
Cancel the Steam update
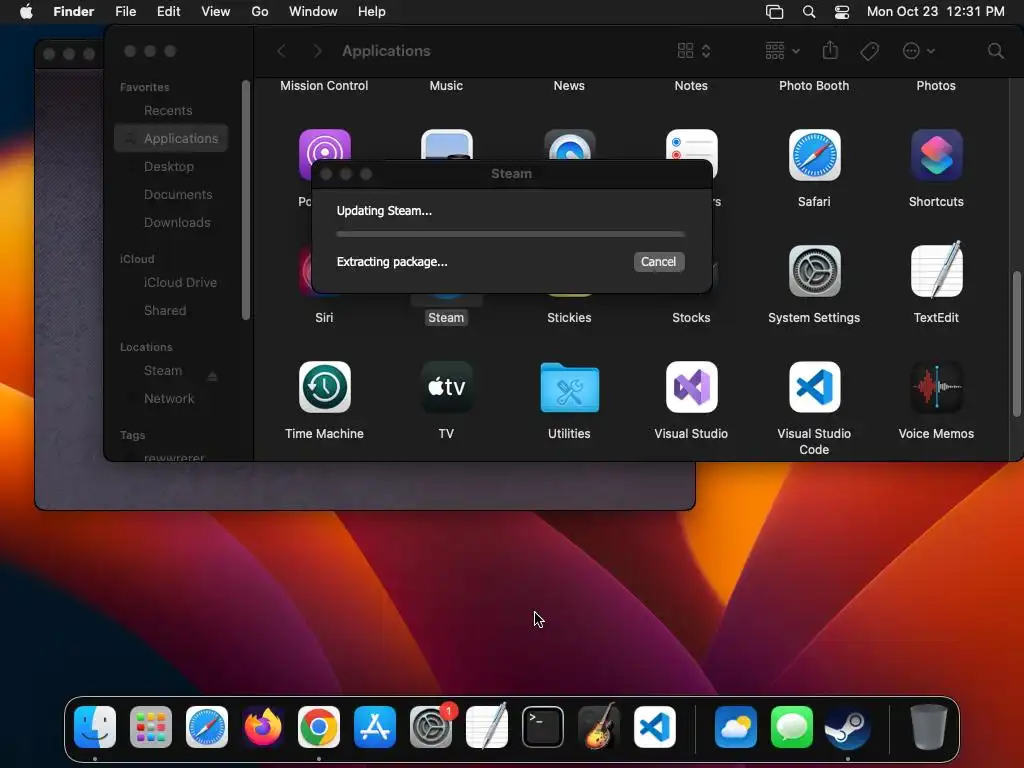pos(658,262)
